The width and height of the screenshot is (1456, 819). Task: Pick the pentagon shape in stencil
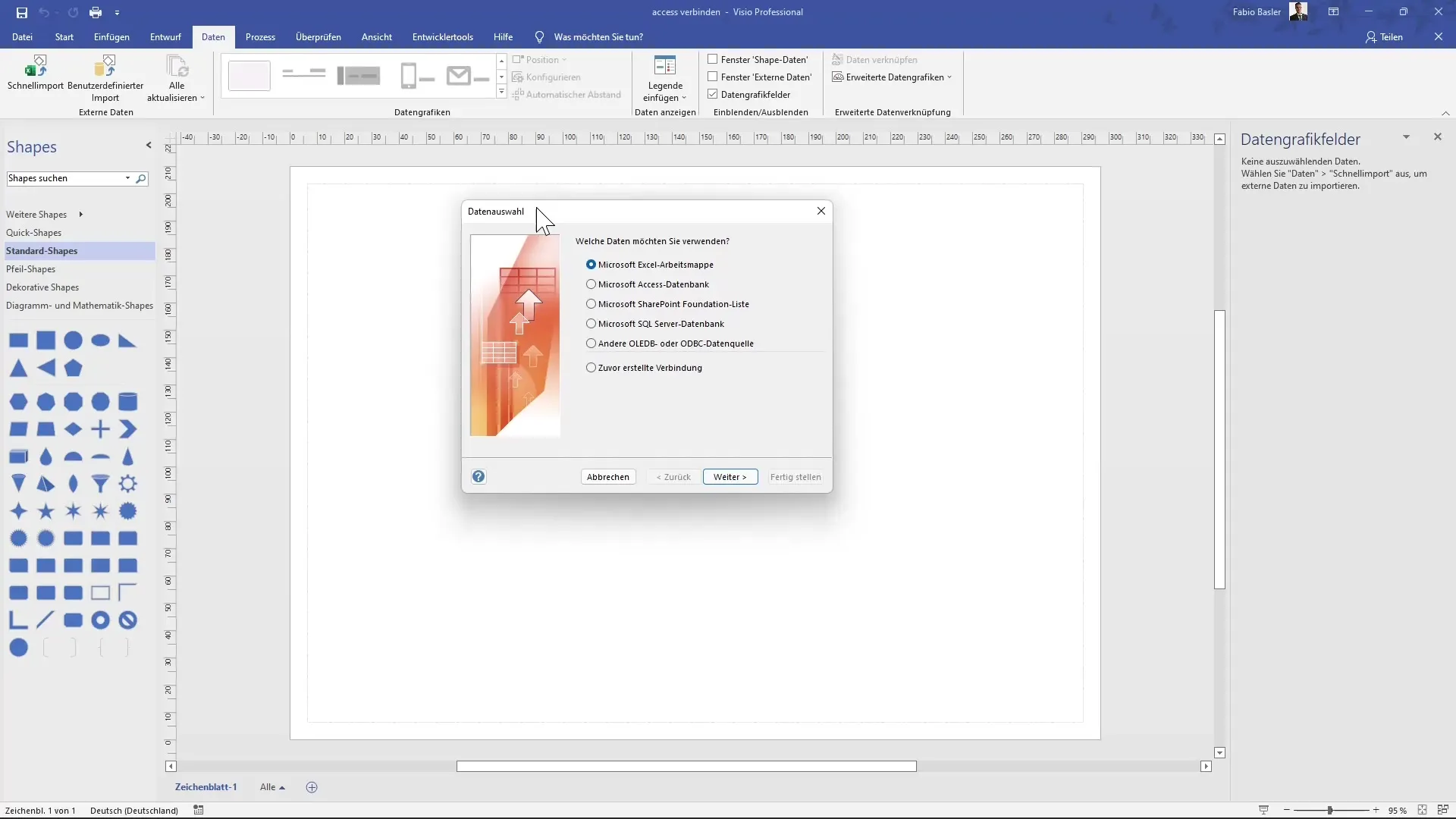[x=74, y=368]
